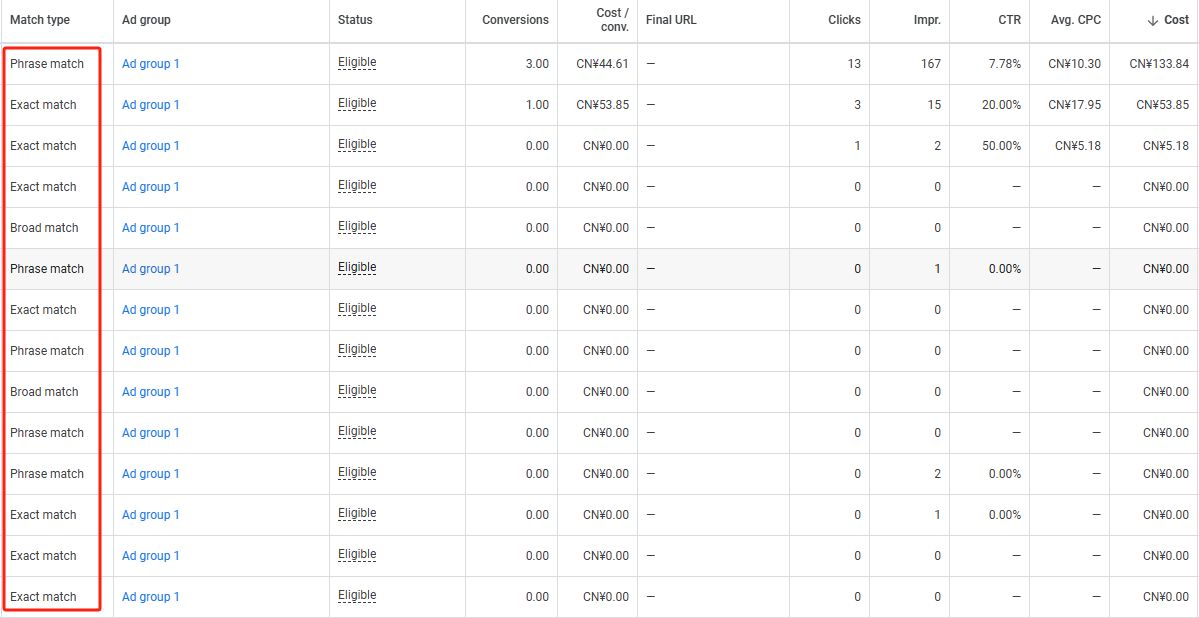Sort by Conversions column header
The width and height of the screenshot is (1199, 618).
pyautogui.click(x=515, y=20)
